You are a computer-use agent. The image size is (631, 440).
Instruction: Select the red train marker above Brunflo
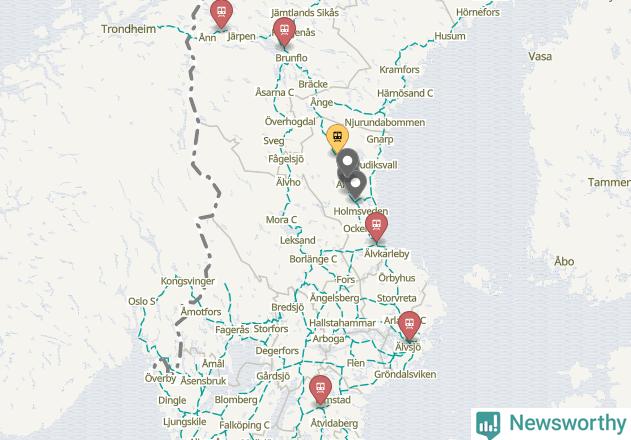click(x=284, y=32)
